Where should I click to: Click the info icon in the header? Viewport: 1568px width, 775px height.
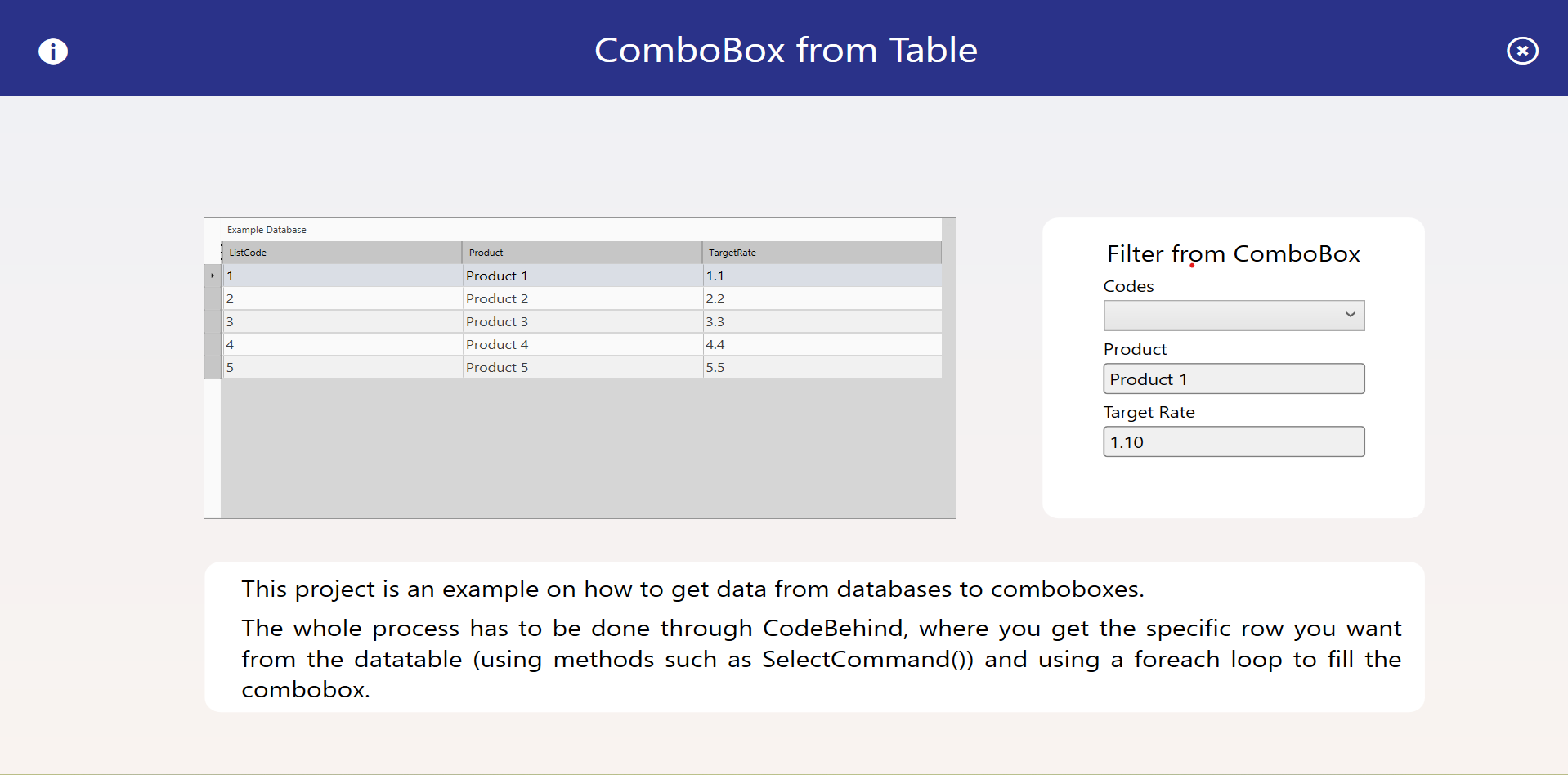tap(53, 52)
